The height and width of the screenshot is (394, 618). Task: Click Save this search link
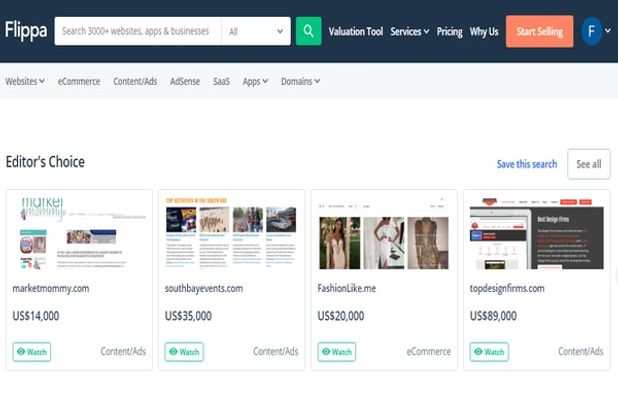tap(527, 164)
